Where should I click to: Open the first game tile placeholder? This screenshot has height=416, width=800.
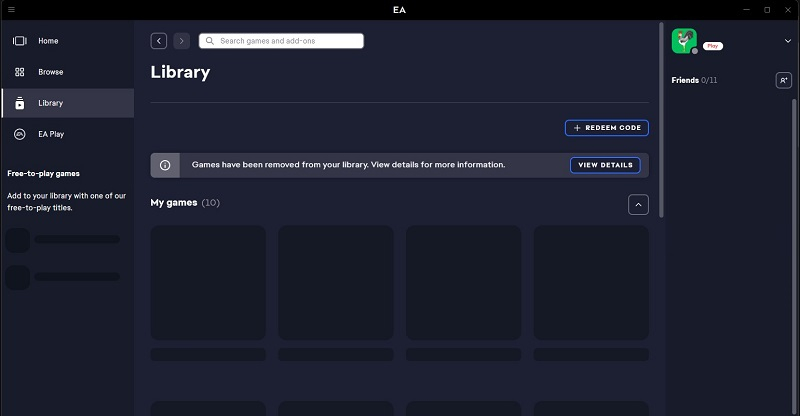point(208,283)
